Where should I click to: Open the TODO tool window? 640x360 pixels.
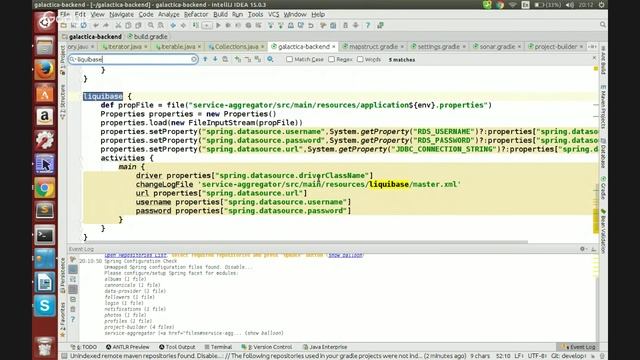tap(84, 347)
